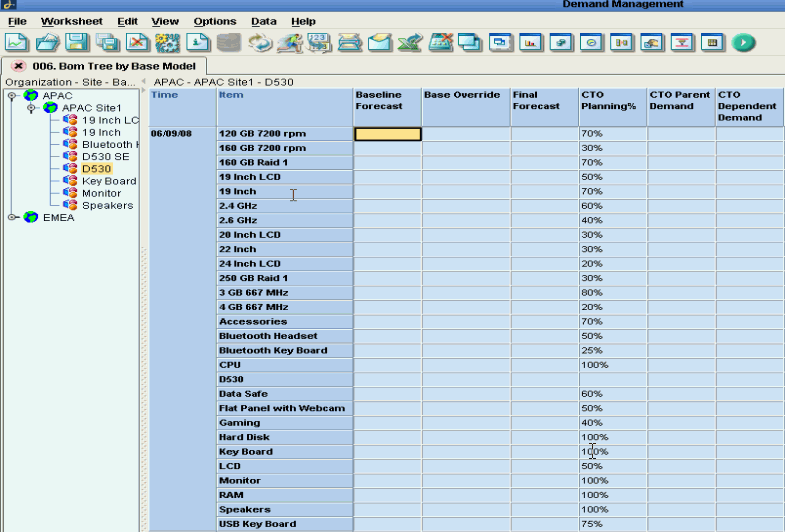Click the gauge dial window icon

[x=591, y=43]
